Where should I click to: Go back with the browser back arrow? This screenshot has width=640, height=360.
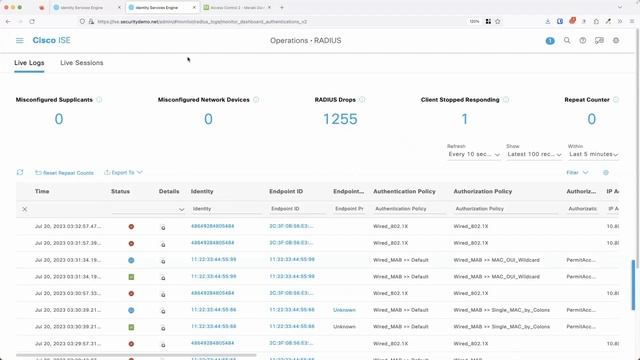click(x=9, y=21)
